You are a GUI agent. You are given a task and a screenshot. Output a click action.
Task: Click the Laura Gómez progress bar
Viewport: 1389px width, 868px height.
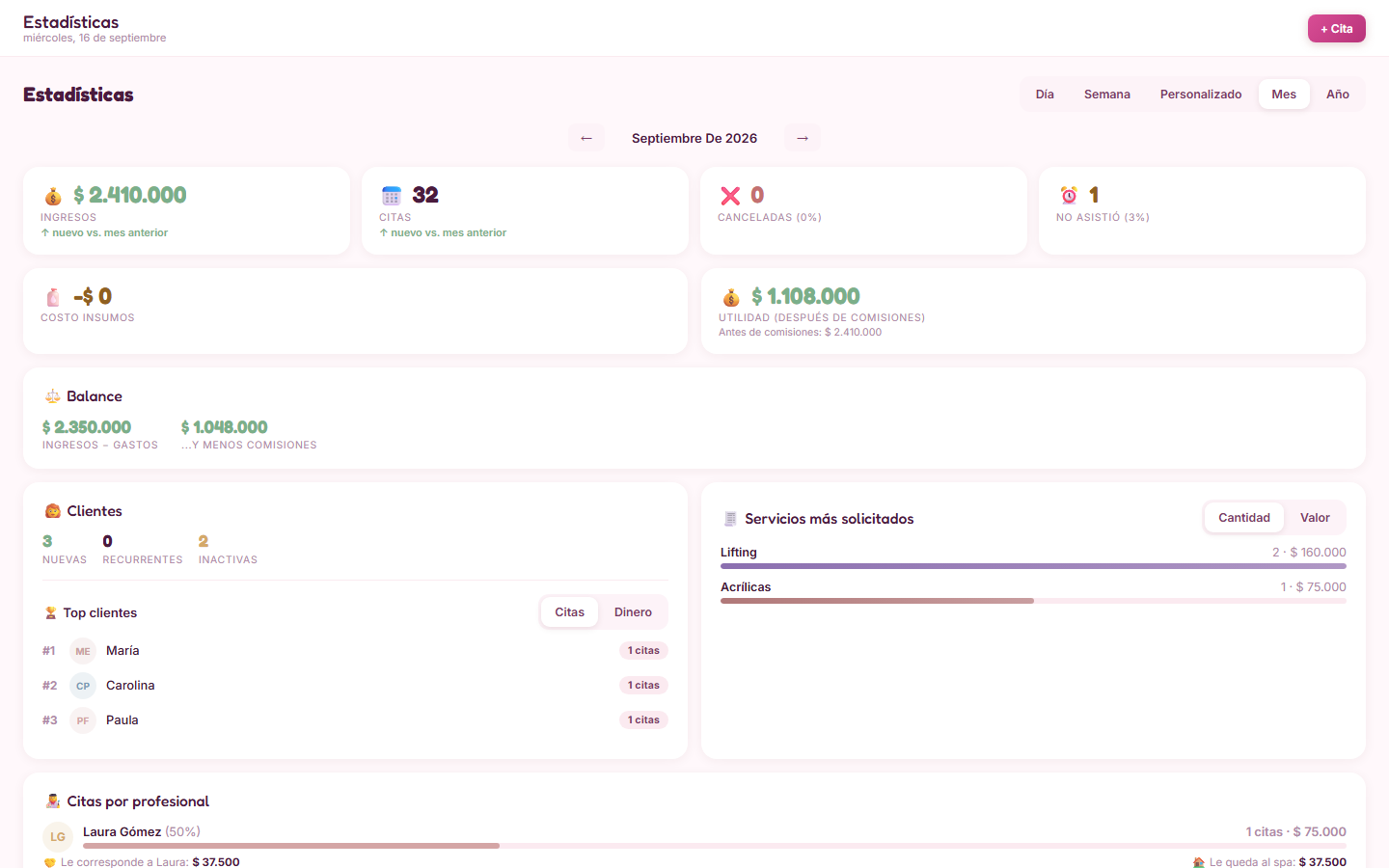tap(715, 846)
